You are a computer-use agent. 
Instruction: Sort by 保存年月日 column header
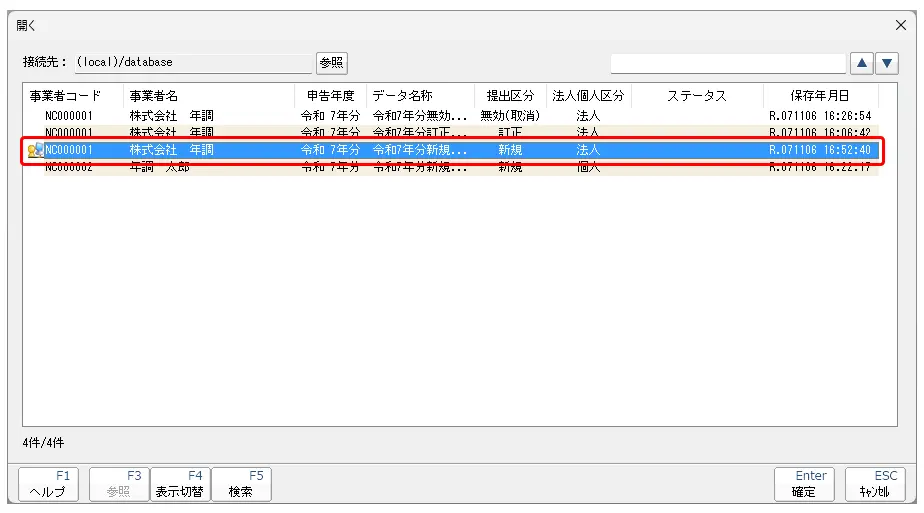click(x=820, y=96)
